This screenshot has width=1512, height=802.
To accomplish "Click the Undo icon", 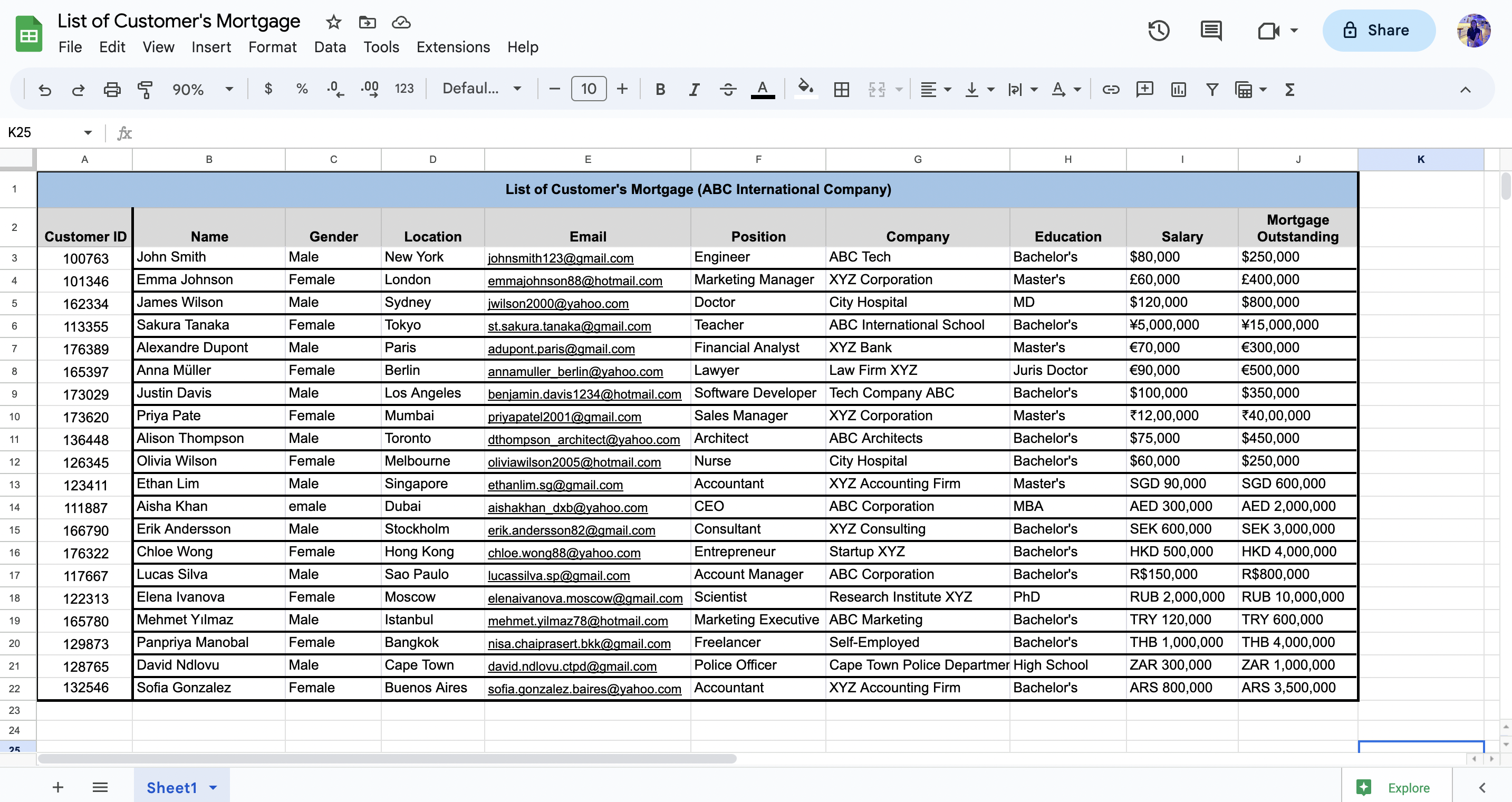I will (45, 89).
